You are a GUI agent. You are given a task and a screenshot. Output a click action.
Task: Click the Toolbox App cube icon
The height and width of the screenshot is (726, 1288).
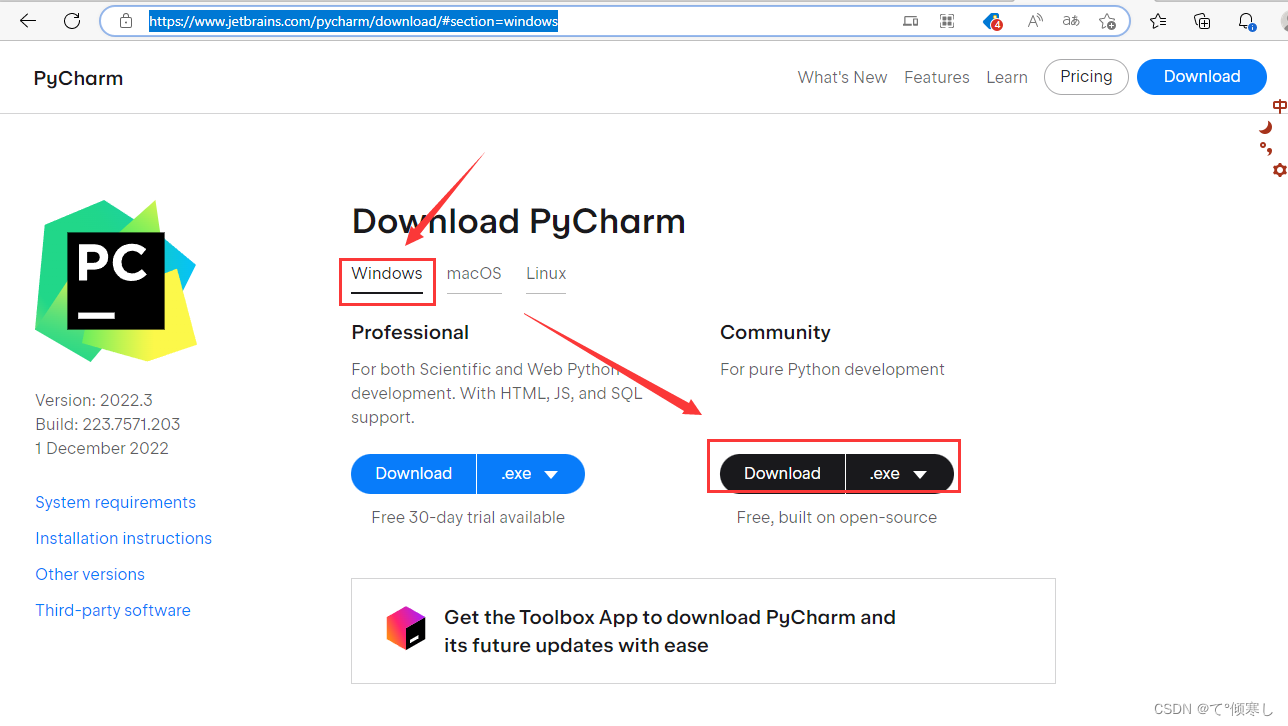tap(406, 628)
